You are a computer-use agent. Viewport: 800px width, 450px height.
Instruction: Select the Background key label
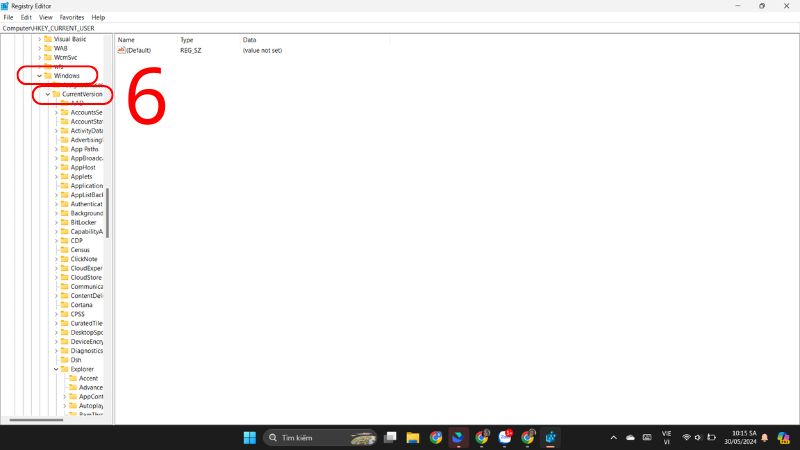[87, 213]
